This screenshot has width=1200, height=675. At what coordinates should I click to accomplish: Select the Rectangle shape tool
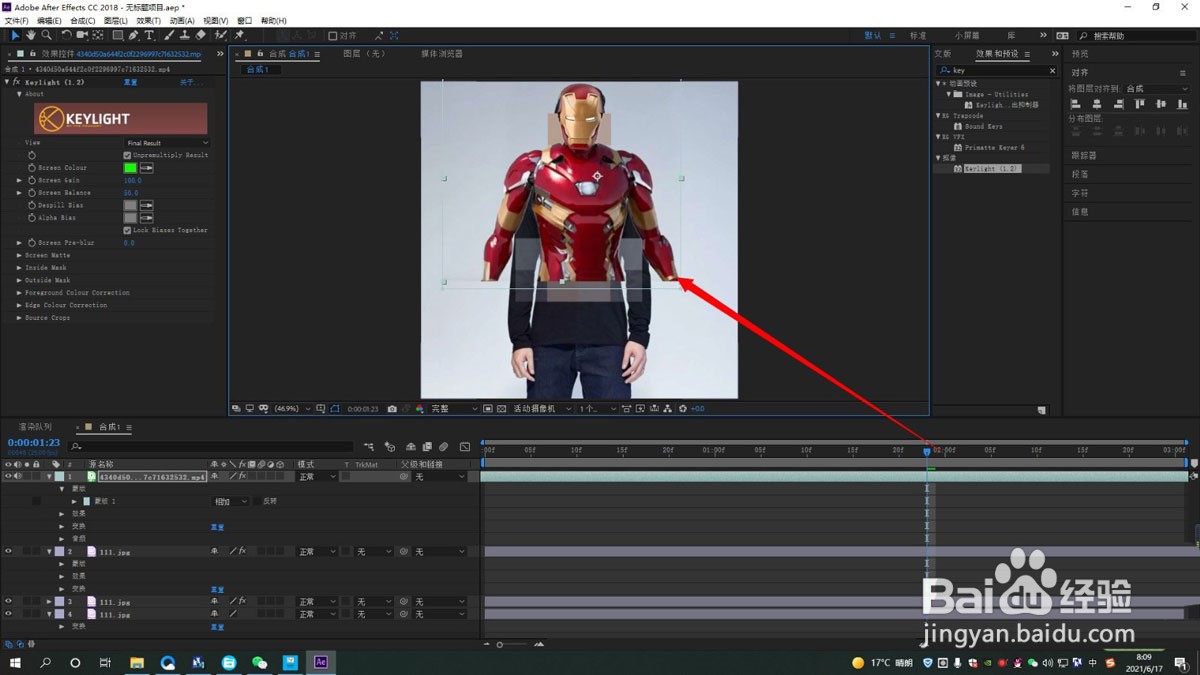point(117,35)
